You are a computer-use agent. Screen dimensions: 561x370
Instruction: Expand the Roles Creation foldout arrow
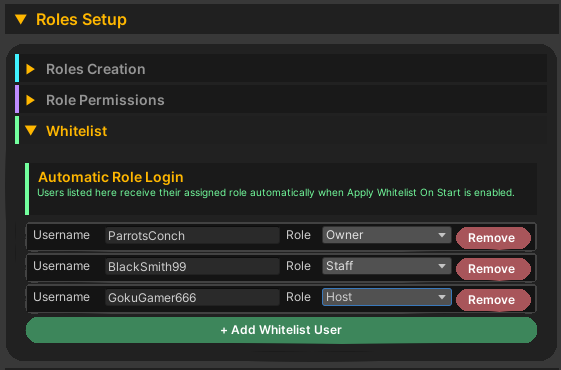click(30, 69)
